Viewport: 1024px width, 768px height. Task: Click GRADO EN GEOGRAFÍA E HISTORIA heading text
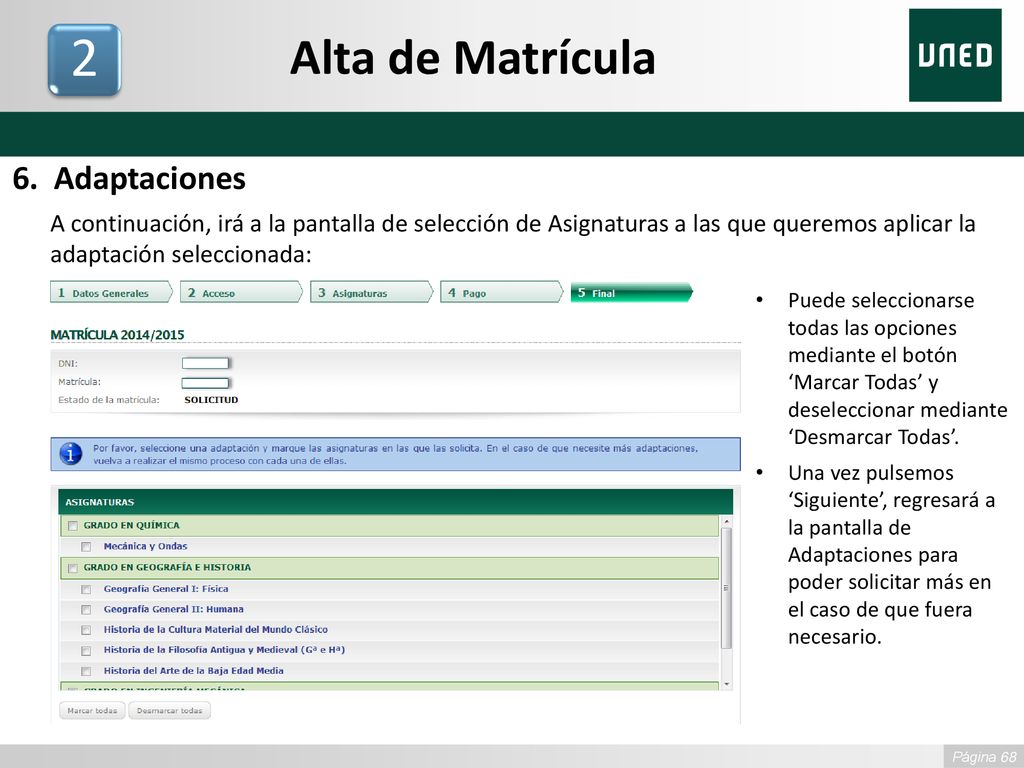pyautogui.click(x=167, y=568)
